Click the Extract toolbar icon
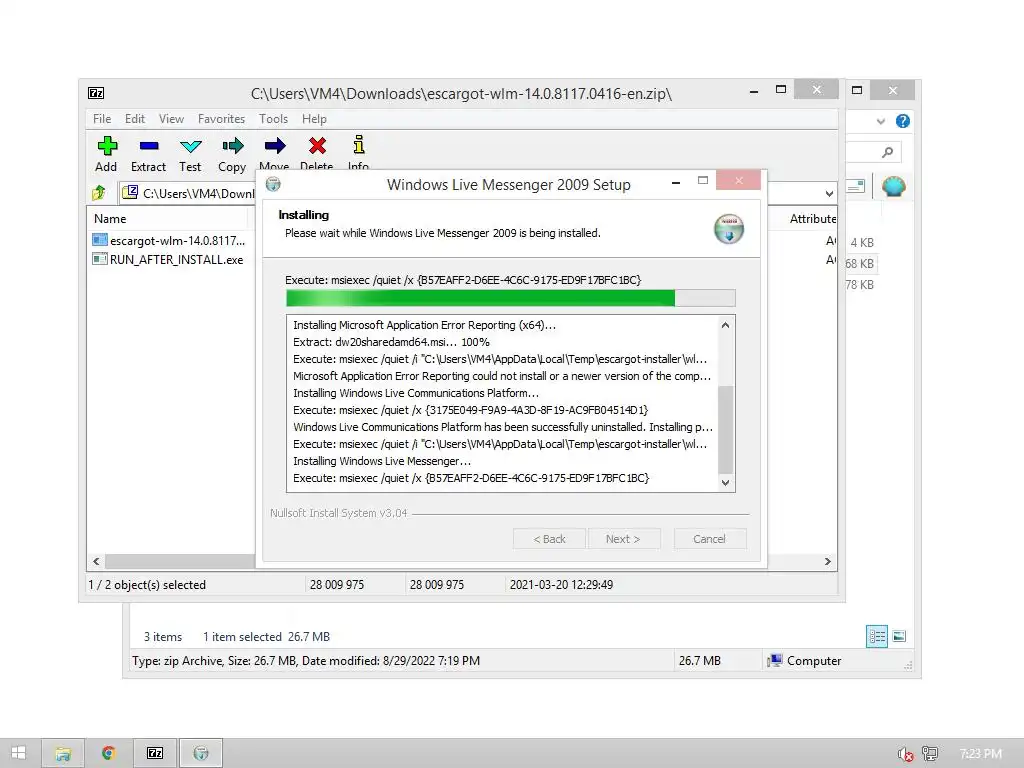Screen dimensions: 1024x768 click(x=149, y=146)
